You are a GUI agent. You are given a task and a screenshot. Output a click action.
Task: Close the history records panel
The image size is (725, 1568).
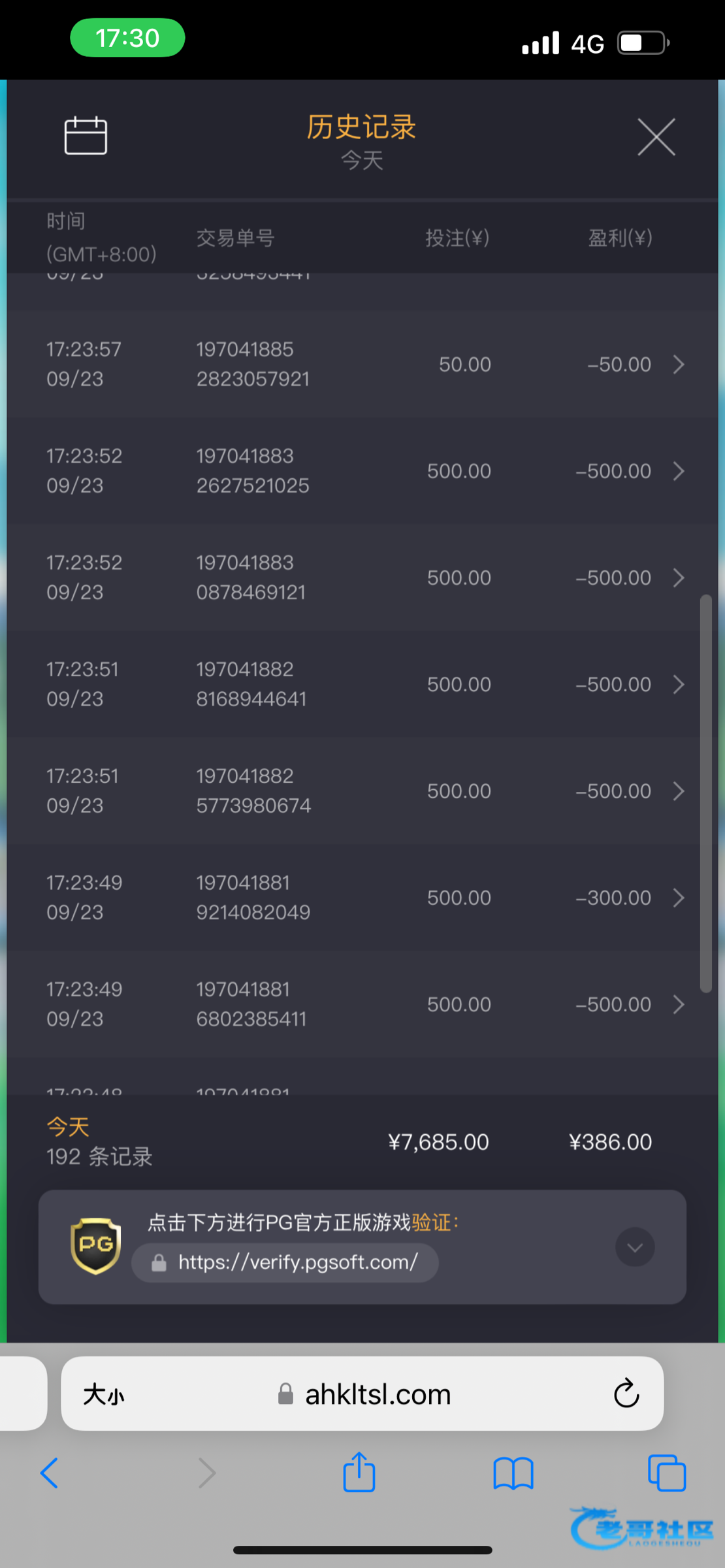tap(656, 137)
